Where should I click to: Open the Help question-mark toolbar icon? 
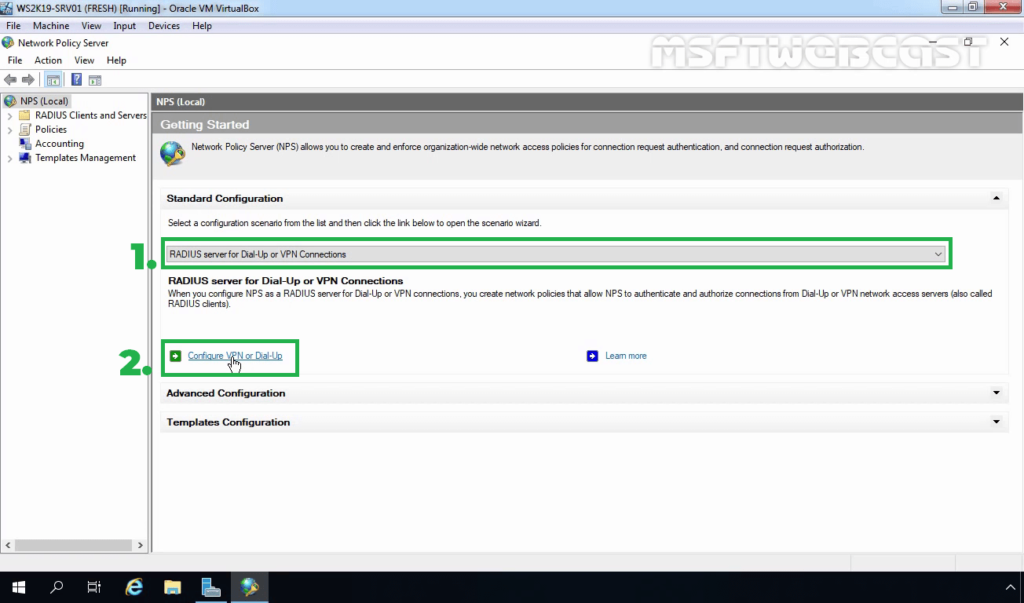click(x=76, y=80)
